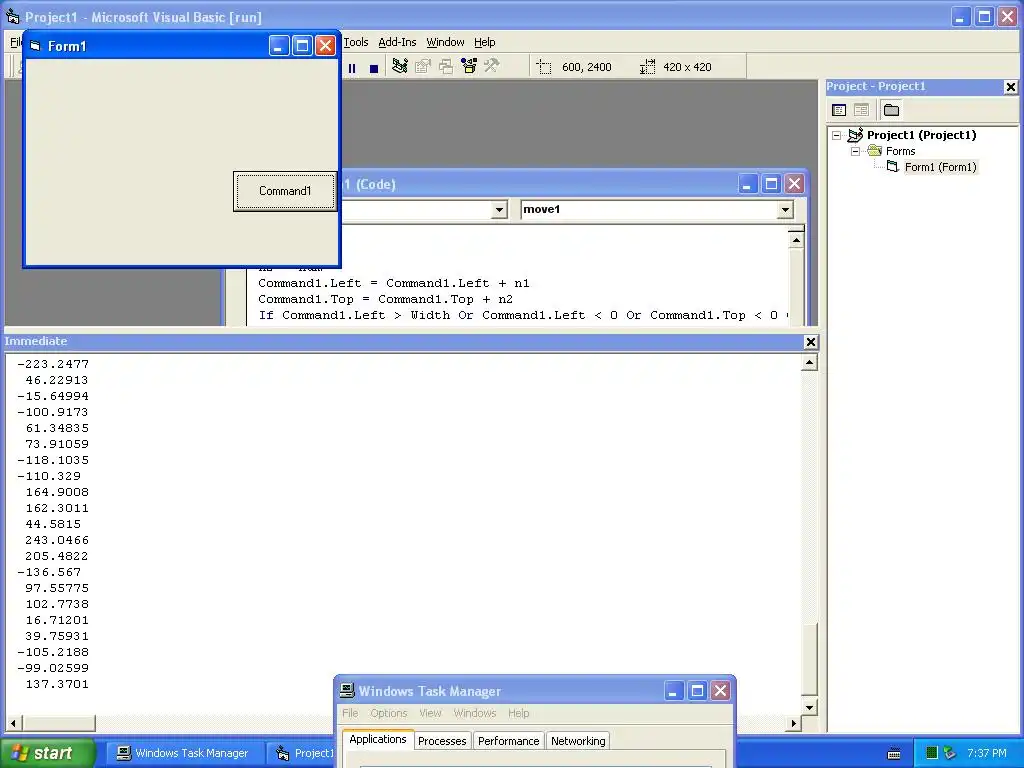This screenshot has width=1024, height=768.
Task: Click scroll-down arrow in Immediate window
Action: point(809,707)
